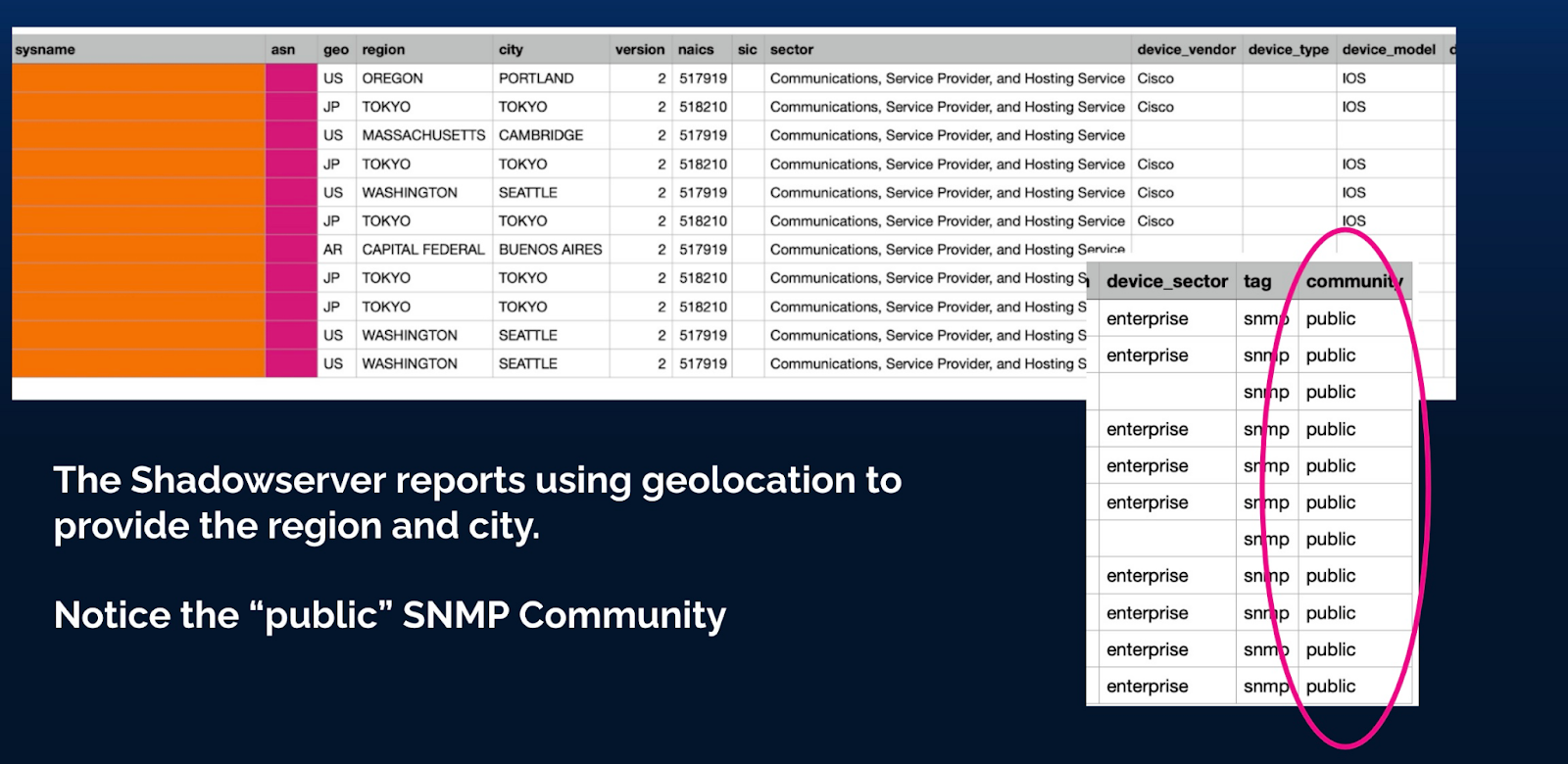Select the "version" column header
Image resolution: width=1568 pixels, height=764 pixels.
coord(640,49)
